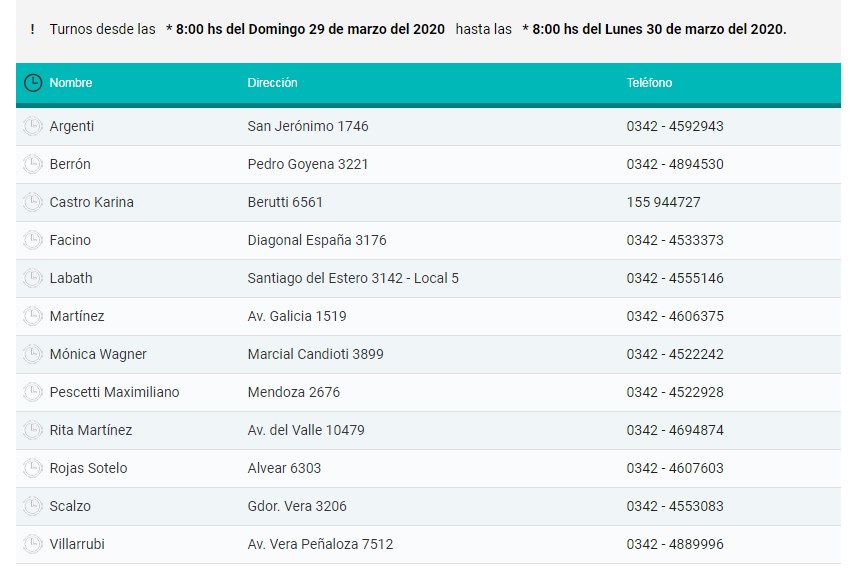Click the clock icon beside Mónica Wagner
The image size is (849, 578).
[33, 354]
